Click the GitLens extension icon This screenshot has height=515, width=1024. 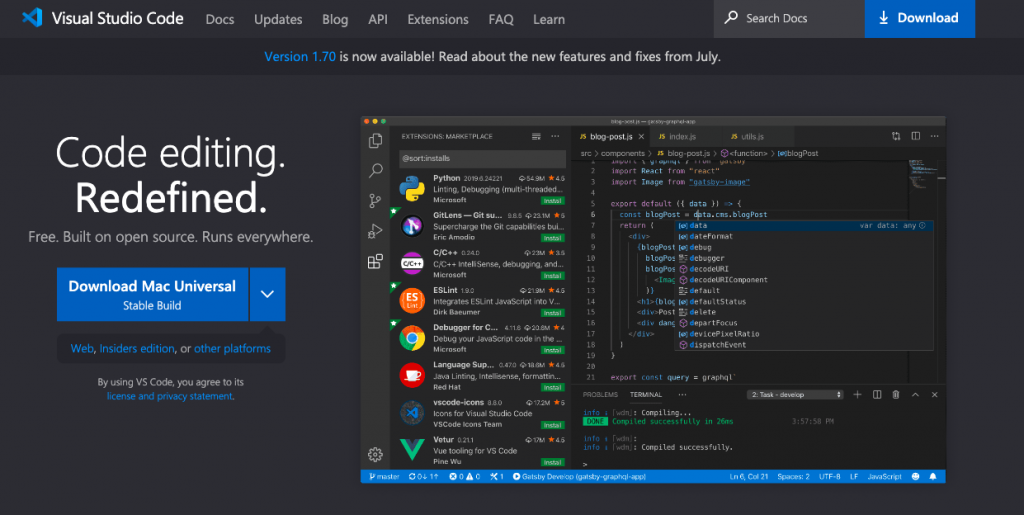pyautogui.click(x=412, y=226)
